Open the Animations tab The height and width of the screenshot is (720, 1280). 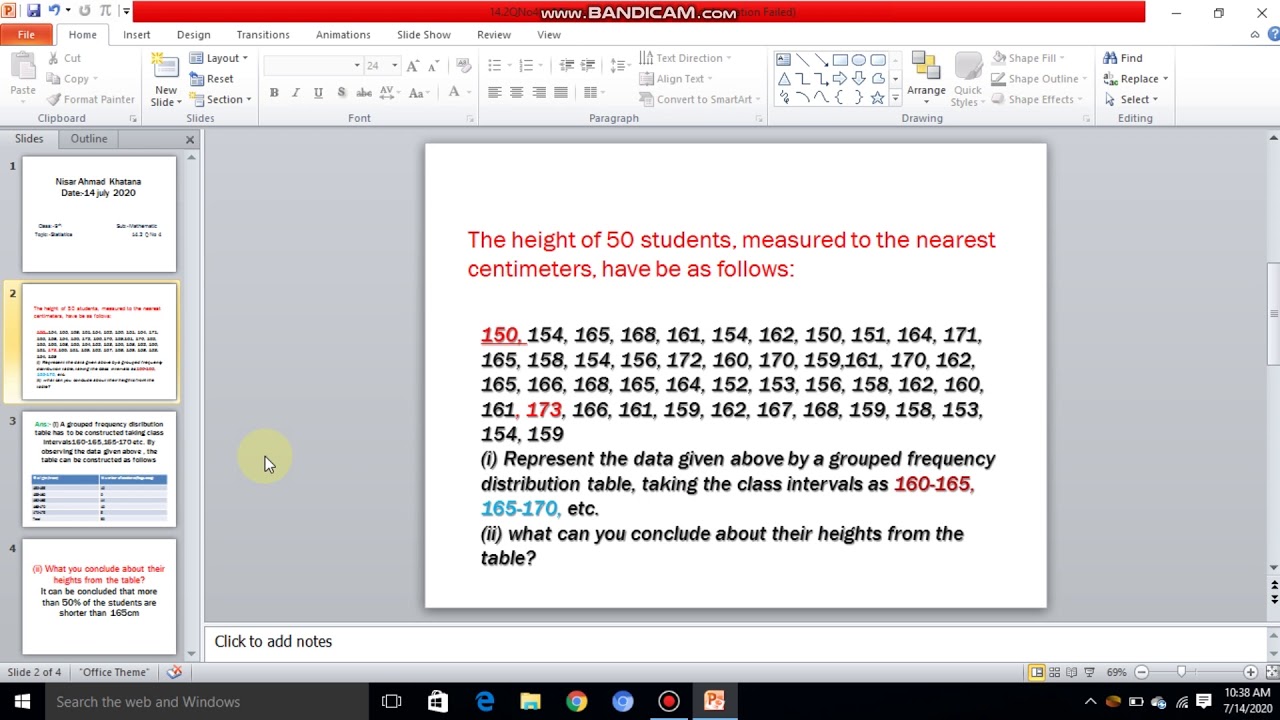[x=343, y=35]
